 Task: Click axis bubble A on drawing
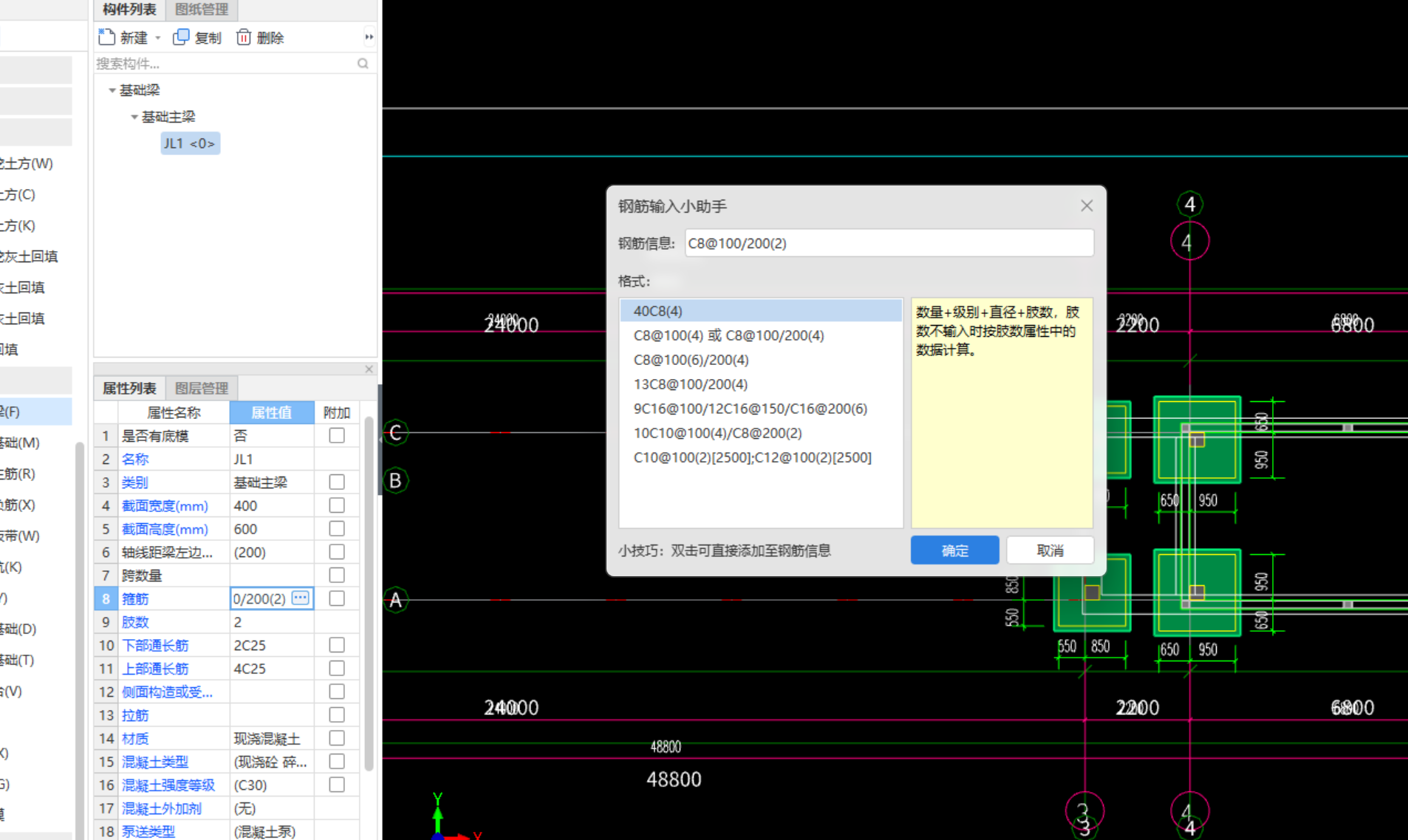tap(396, 599)
